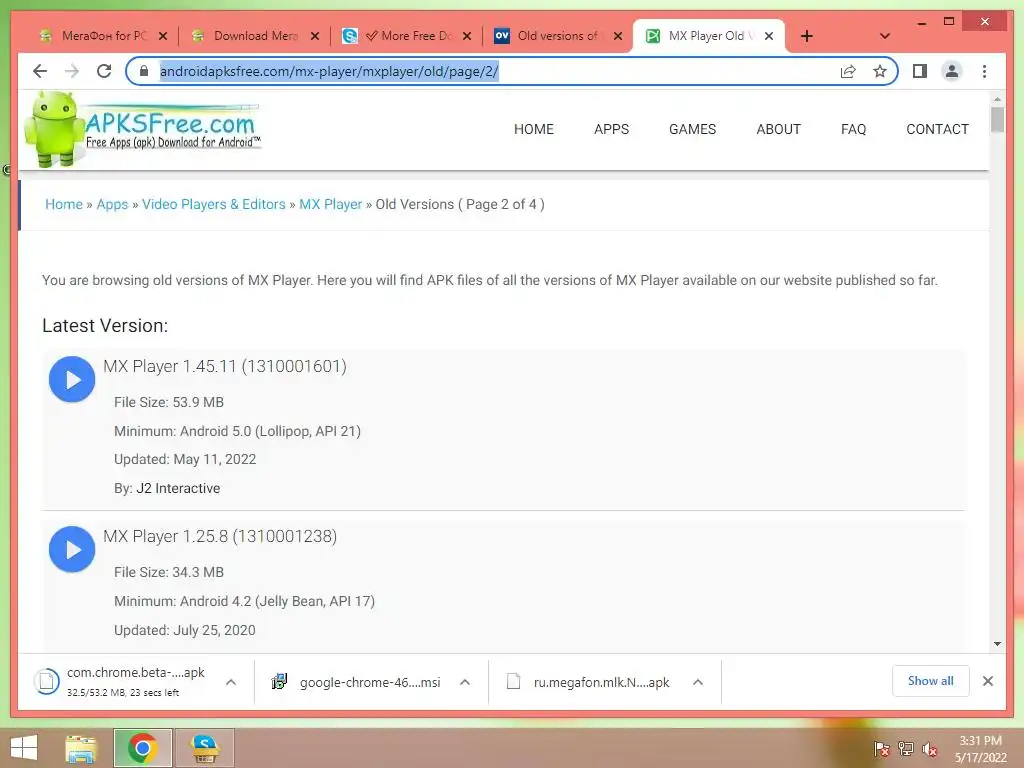The image size is (1024, 768).
Task: Go back to the previous page
Action: pyautogui.click(x=40, y=71)
